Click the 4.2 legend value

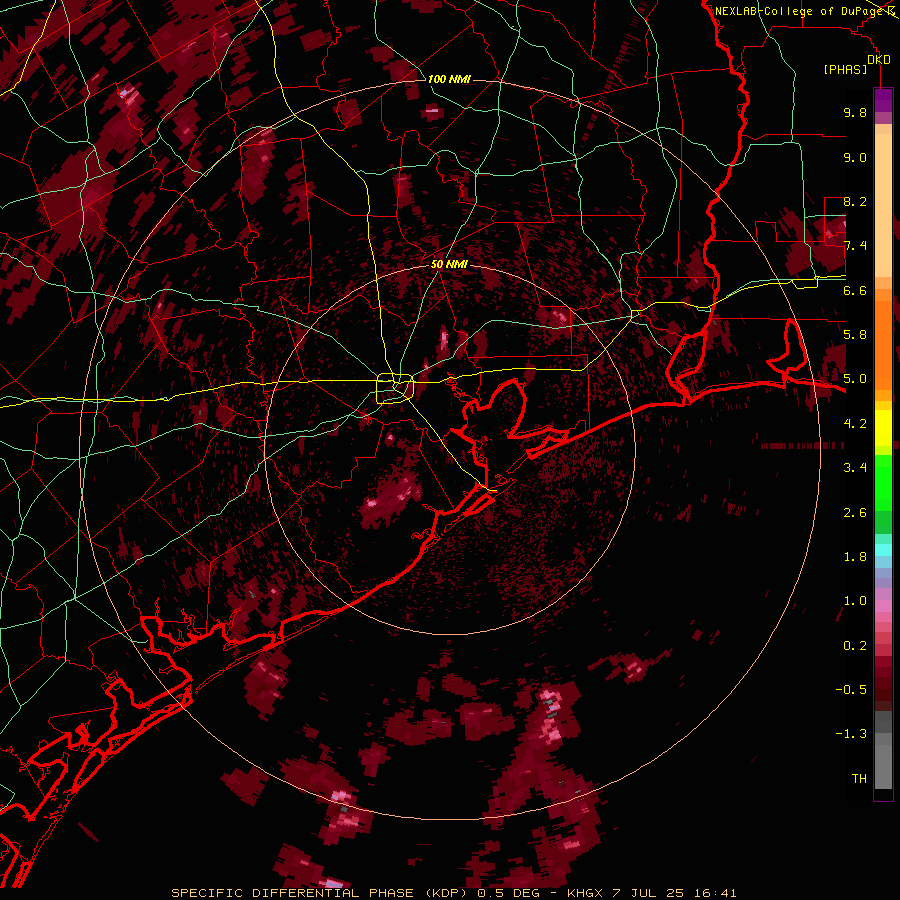coord(855,424)
